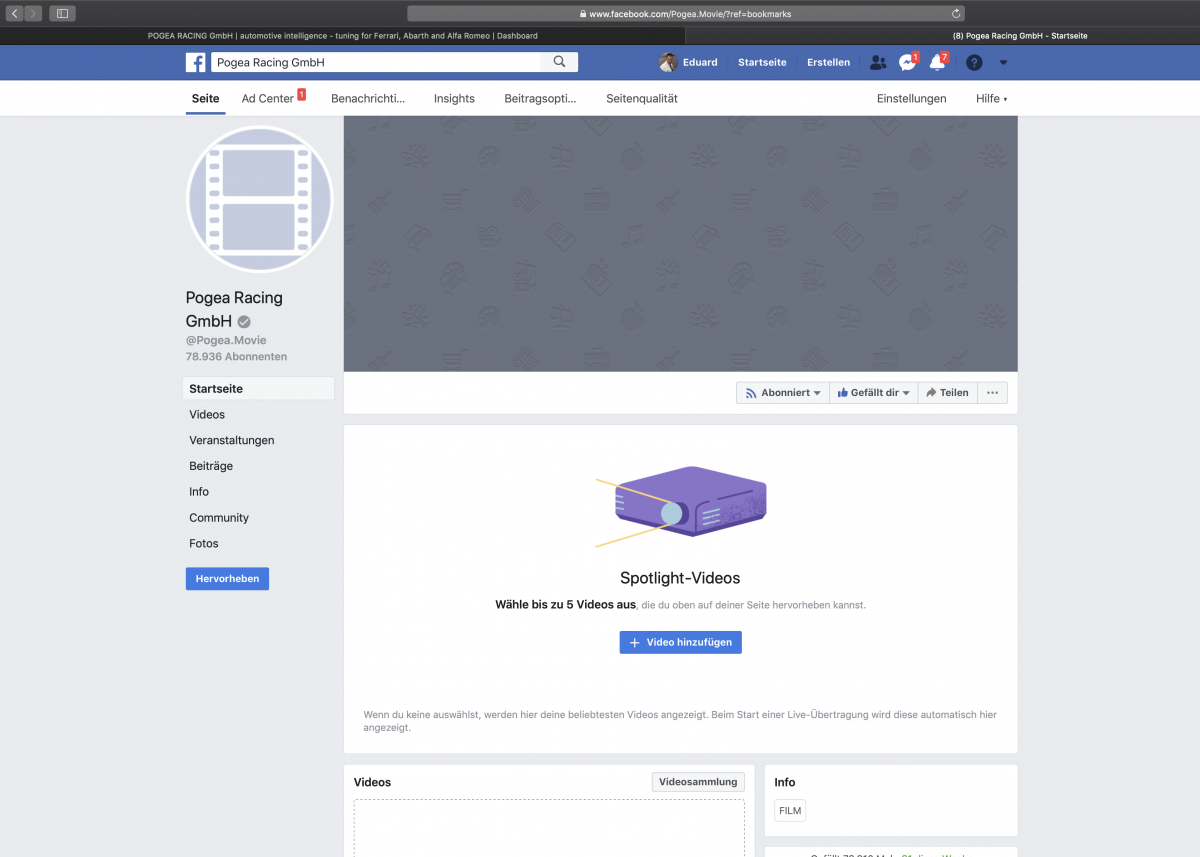Click the Videosammlung button
The width and height of the screenshot is (1200, 857).
tap(698, 782)
